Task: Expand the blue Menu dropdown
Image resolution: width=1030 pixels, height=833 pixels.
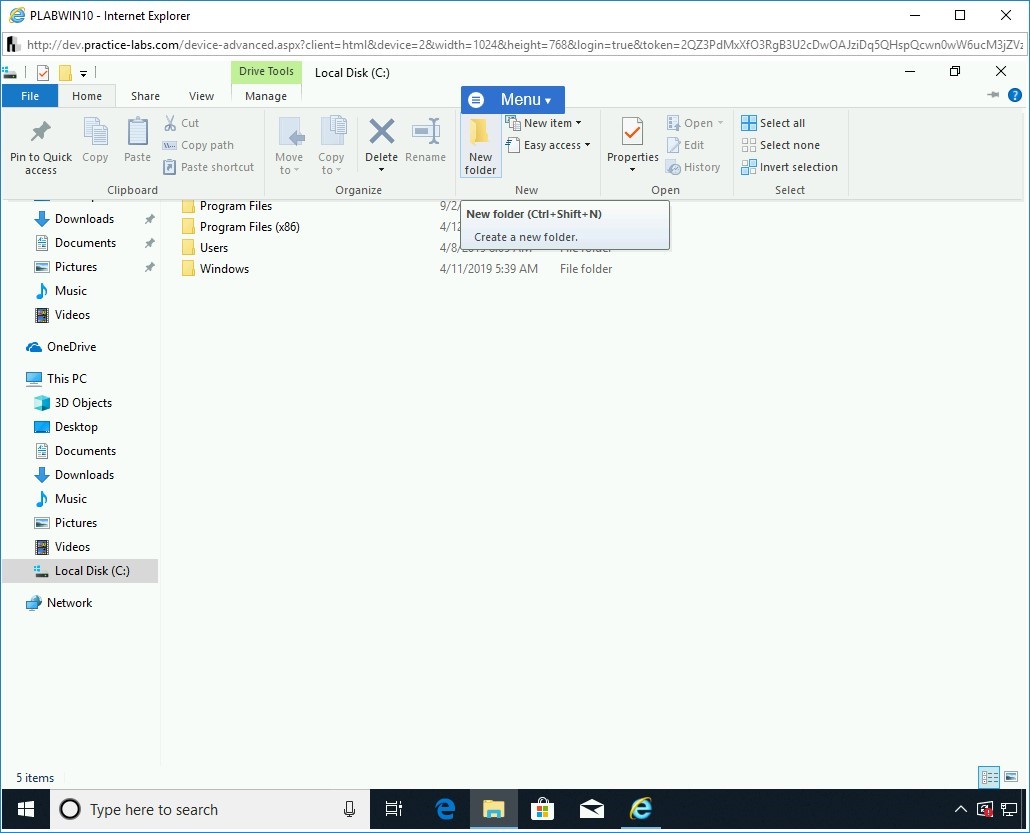Action: (513, 100)
